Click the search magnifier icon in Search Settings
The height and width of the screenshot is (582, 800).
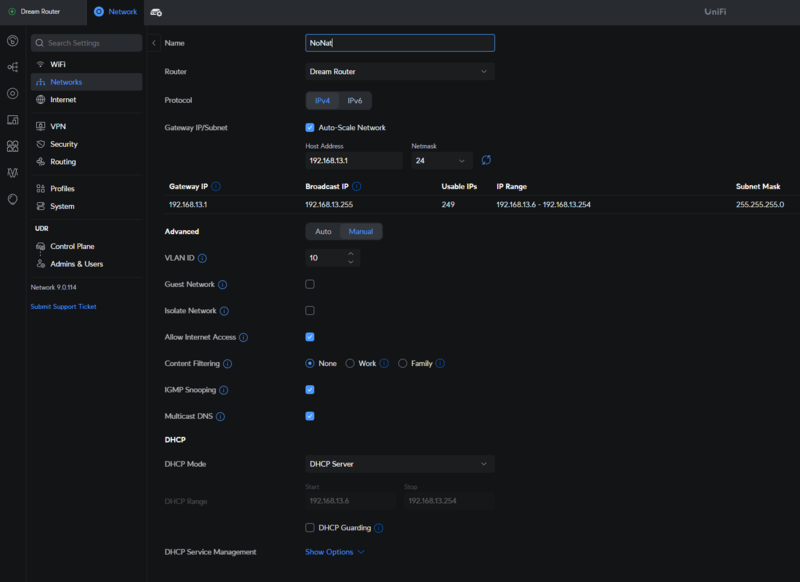[x=40, y=43]
